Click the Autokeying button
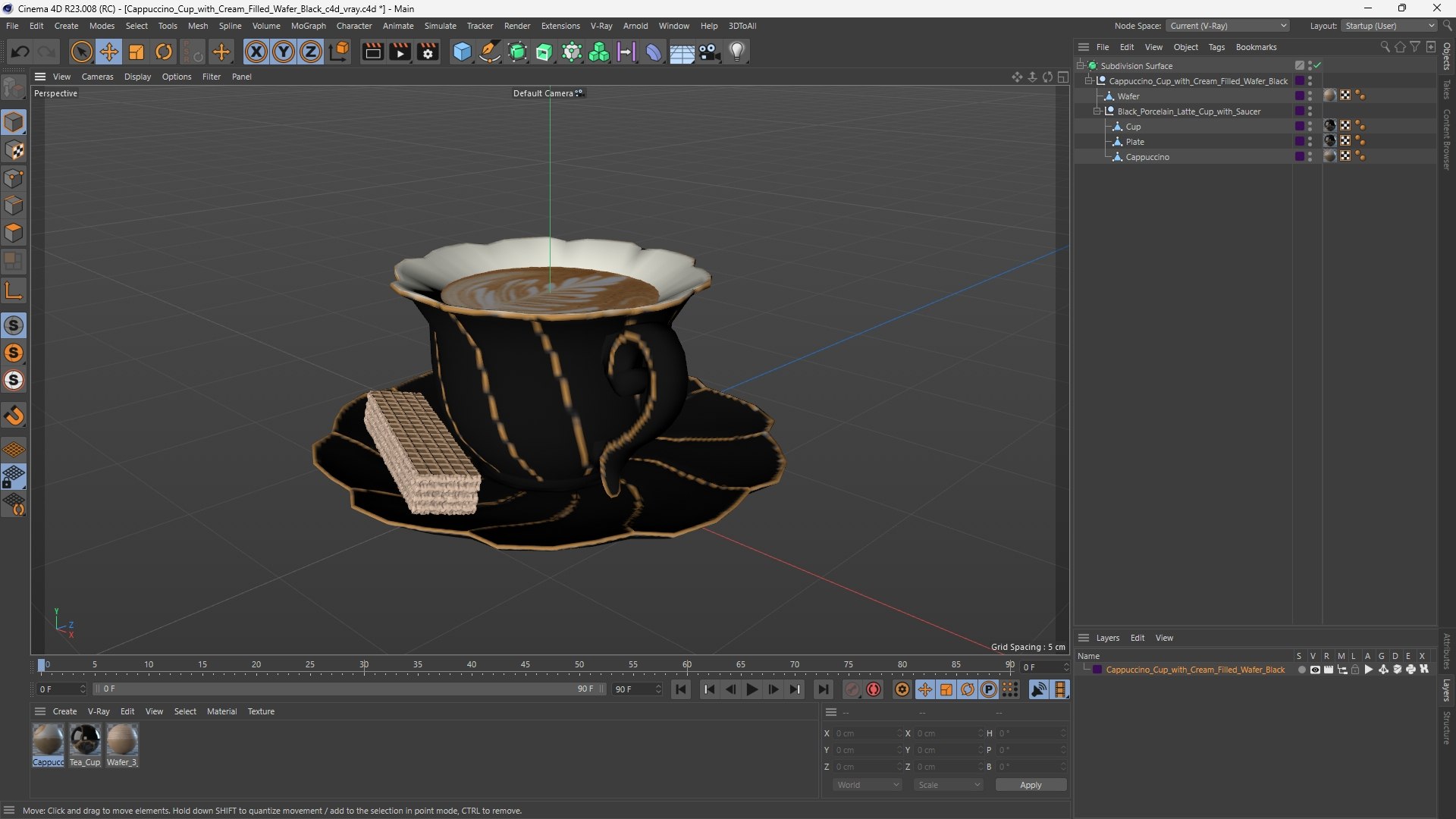Viewport: 1456px width, 819px height. tap(874, 689)
